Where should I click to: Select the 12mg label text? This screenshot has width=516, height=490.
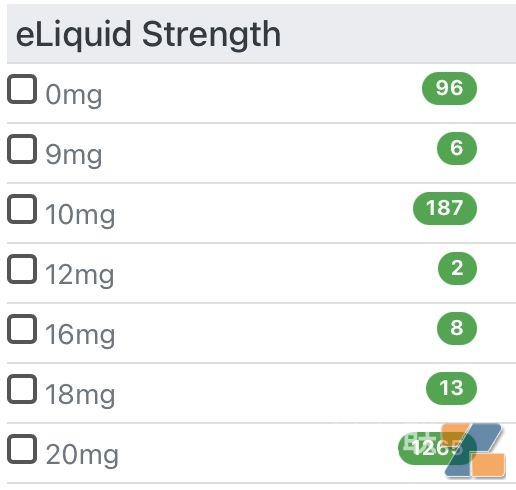(80, 275)
